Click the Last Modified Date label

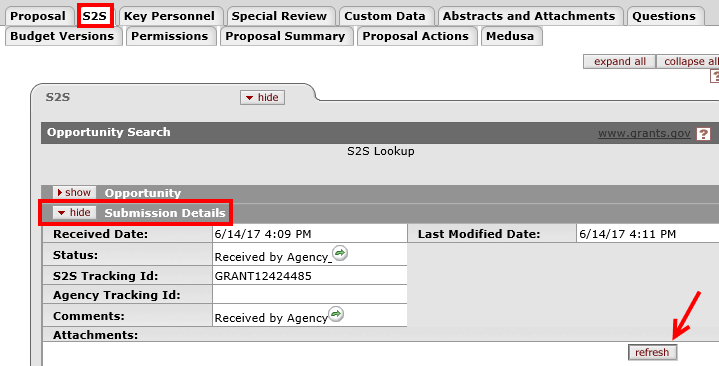pyautogui.click(x=479, y=234)
